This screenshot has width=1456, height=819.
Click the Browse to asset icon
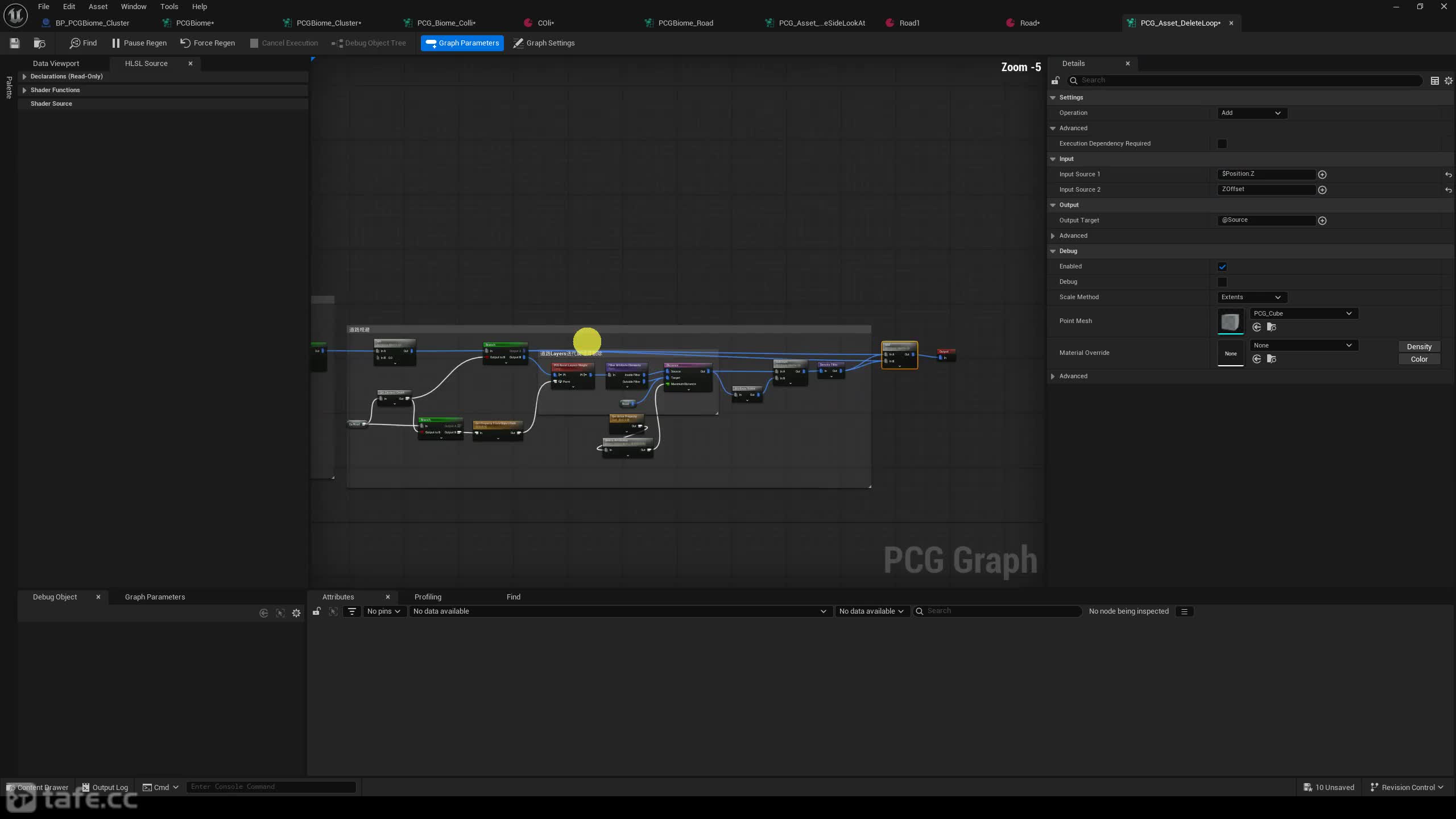coord(39,43)
